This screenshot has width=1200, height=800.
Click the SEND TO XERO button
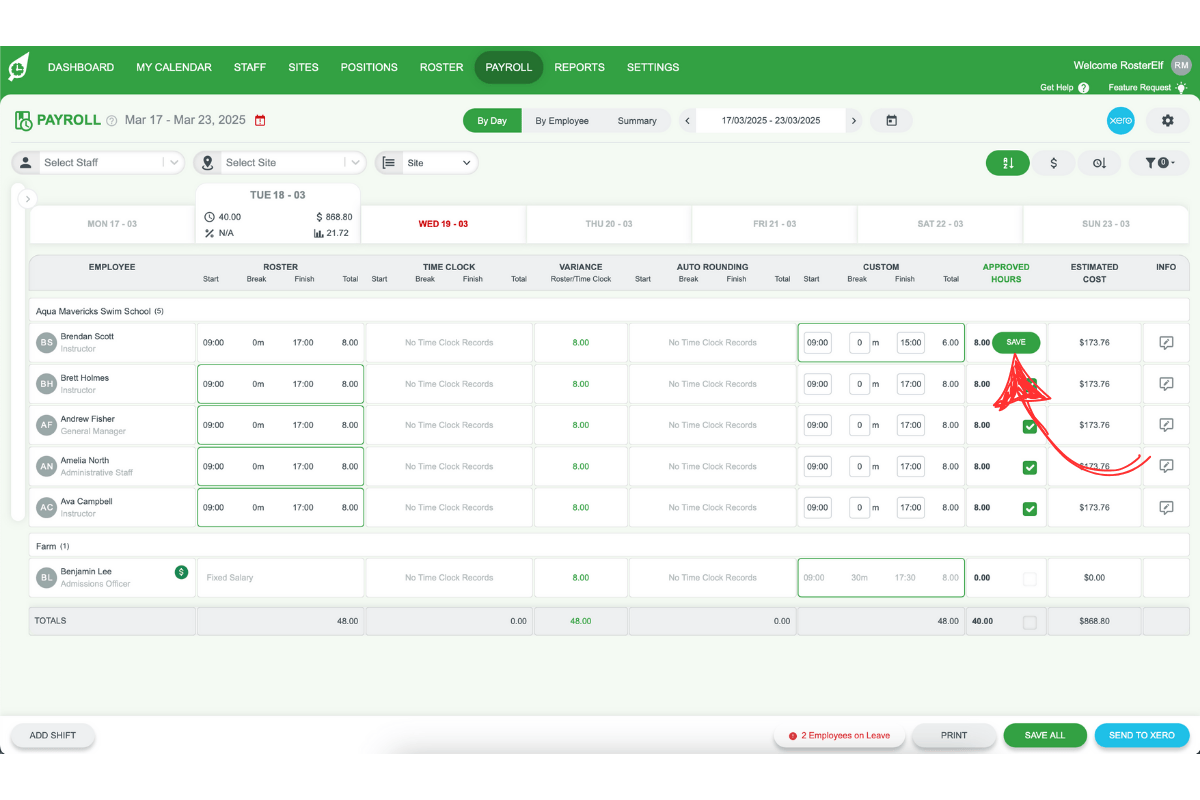(x=1142, y=735)
